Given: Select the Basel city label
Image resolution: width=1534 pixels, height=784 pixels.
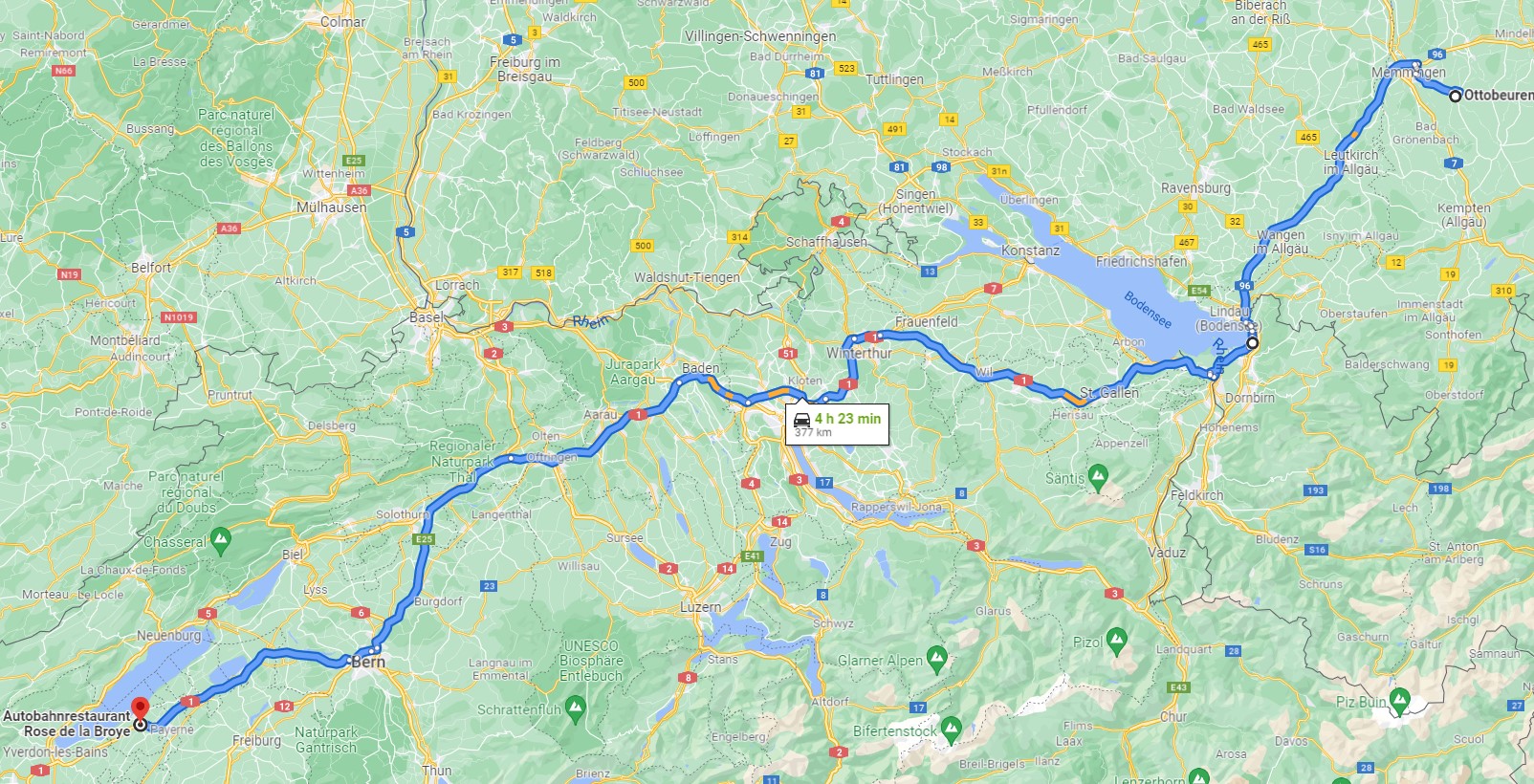Looking at the screenshot, I should tap(427, 317).
